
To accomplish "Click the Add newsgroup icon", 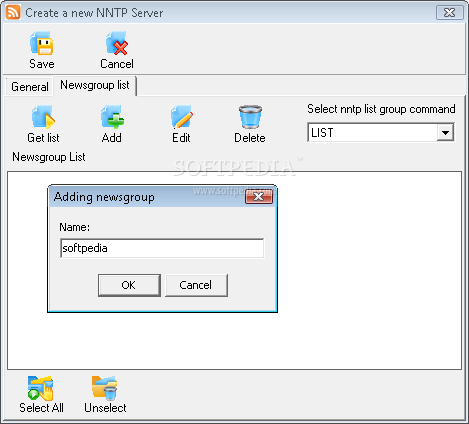I will 112,117.
